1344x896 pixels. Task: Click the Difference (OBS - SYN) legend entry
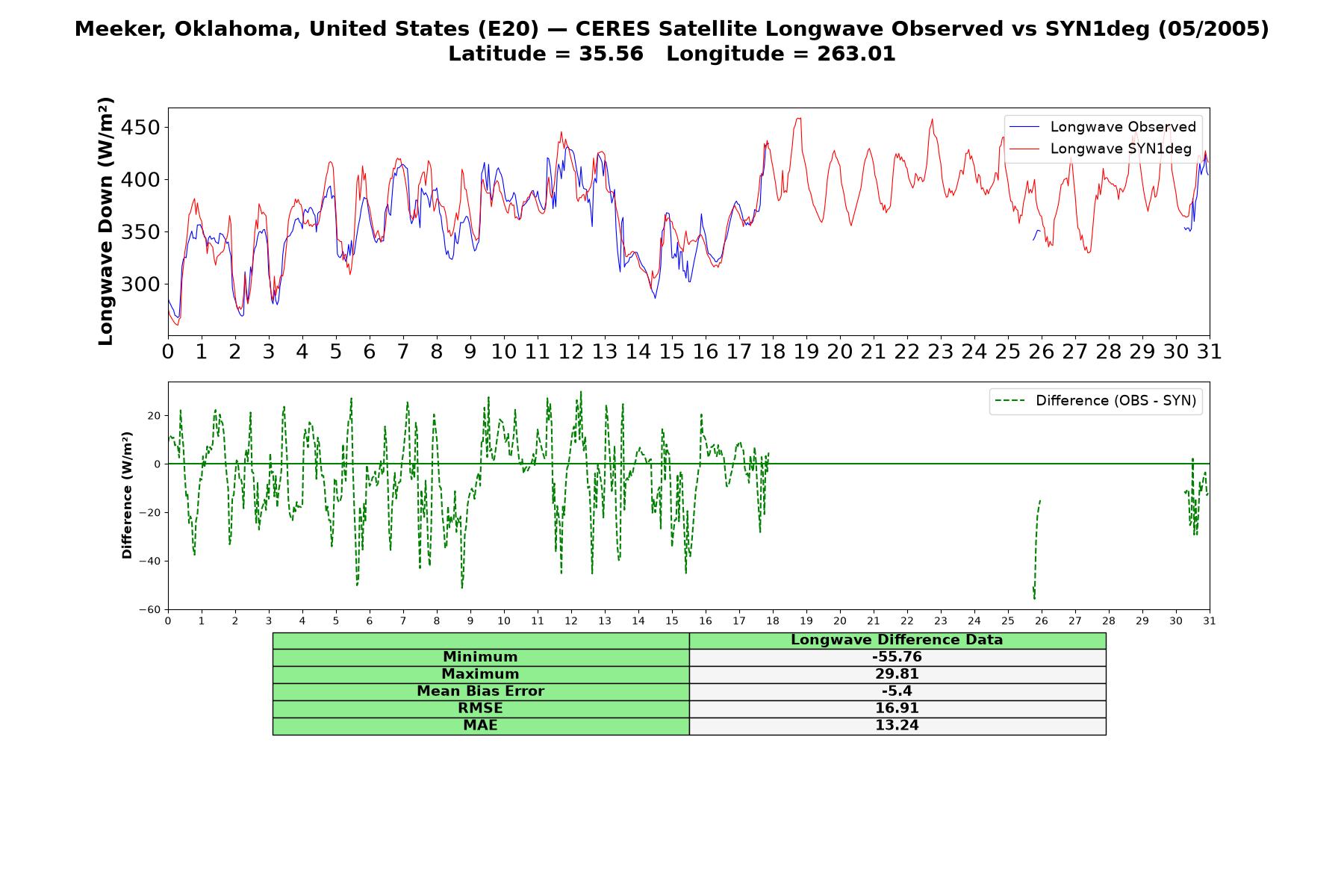pyautogui.click(x=1096, y=401)
